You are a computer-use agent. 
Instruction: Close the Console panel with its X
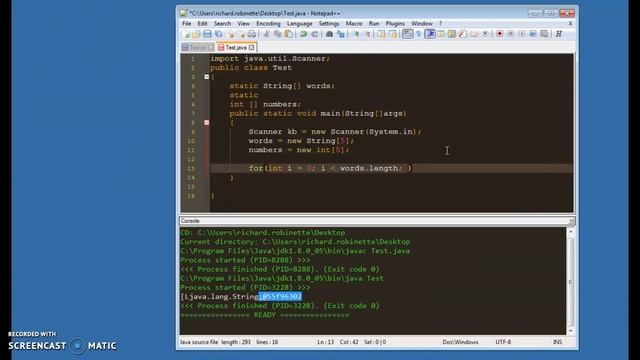coord(571,221)
